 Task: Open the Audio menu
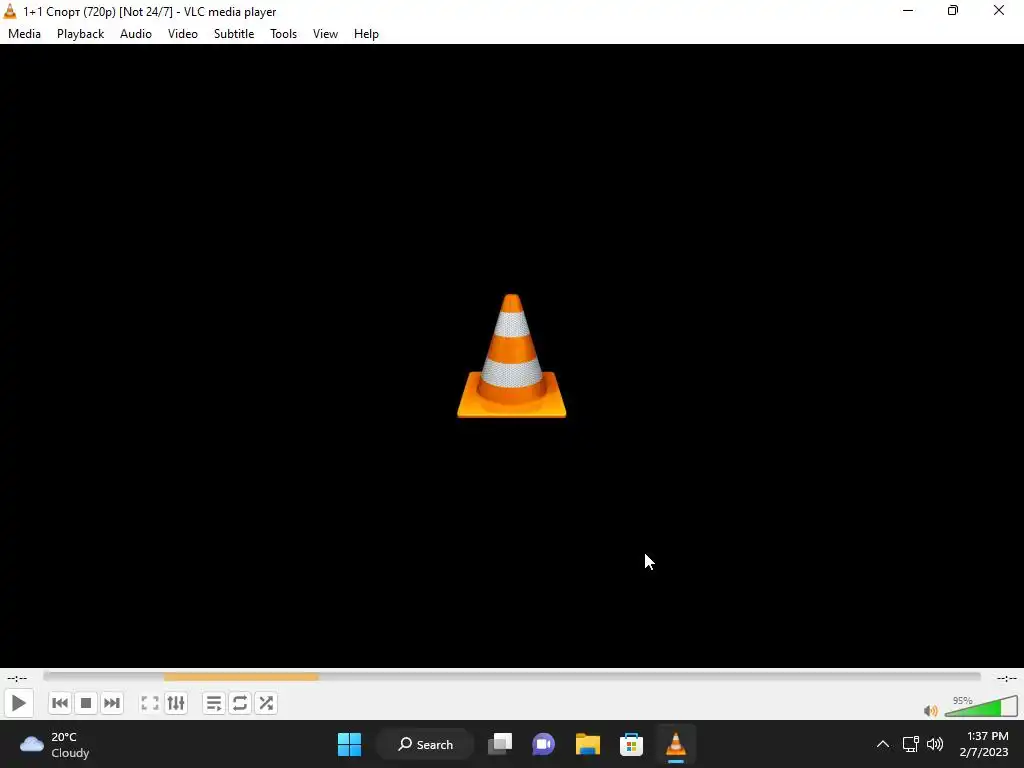click(x=136, y=34)
